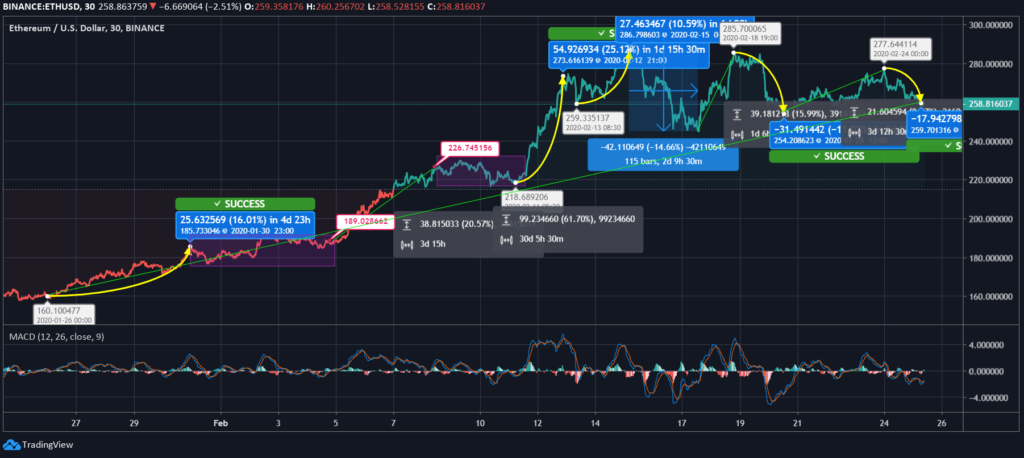Click the "21" date on the time axis
The image size is (1024, 458).
pos(797,423)
